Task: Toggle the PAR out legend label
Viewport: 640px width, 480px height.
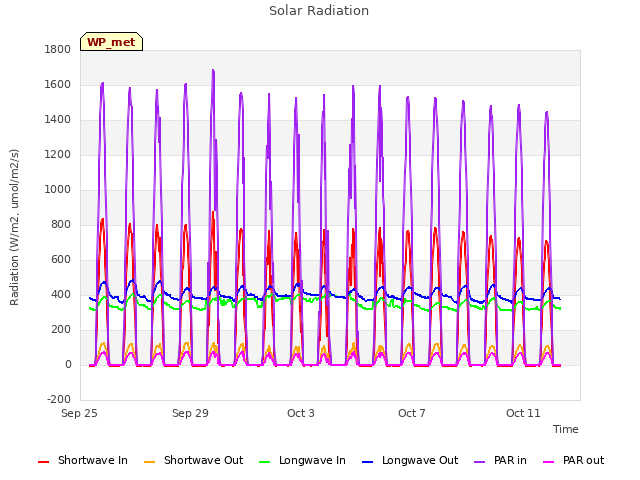Action: coord(583,460)
